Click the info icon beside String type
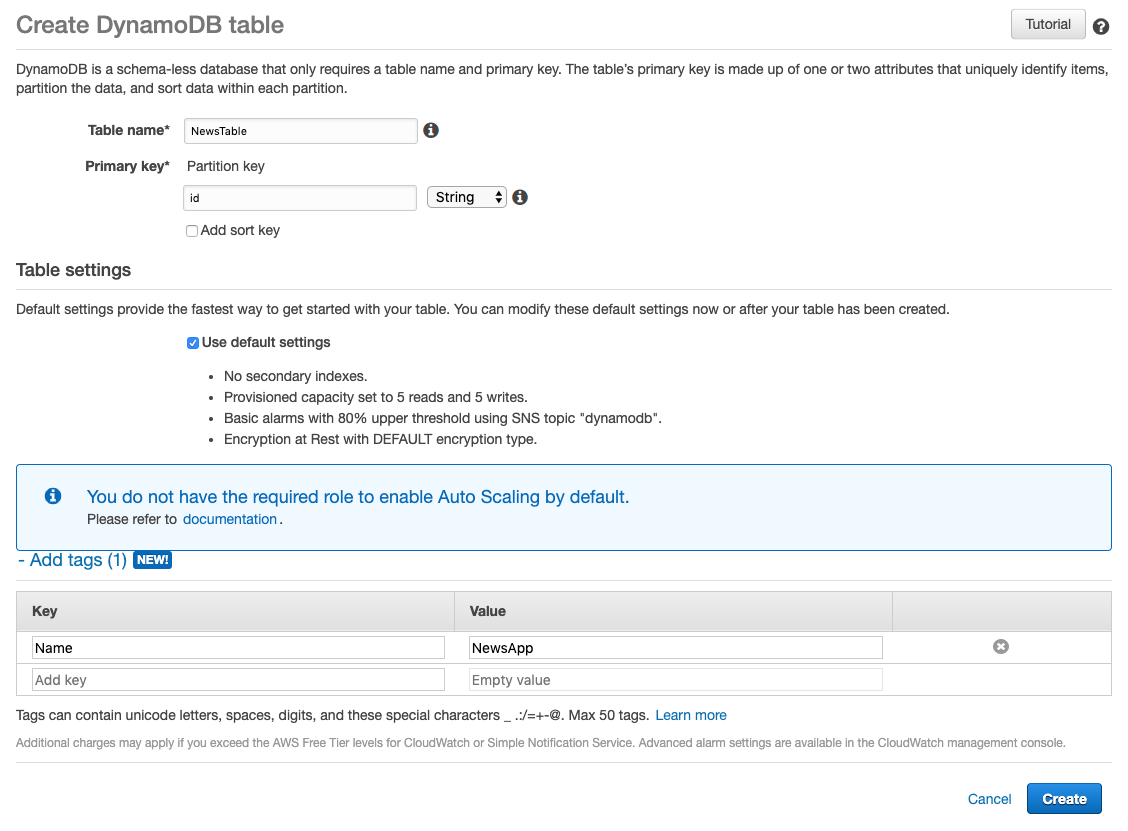 pos(520,197)
